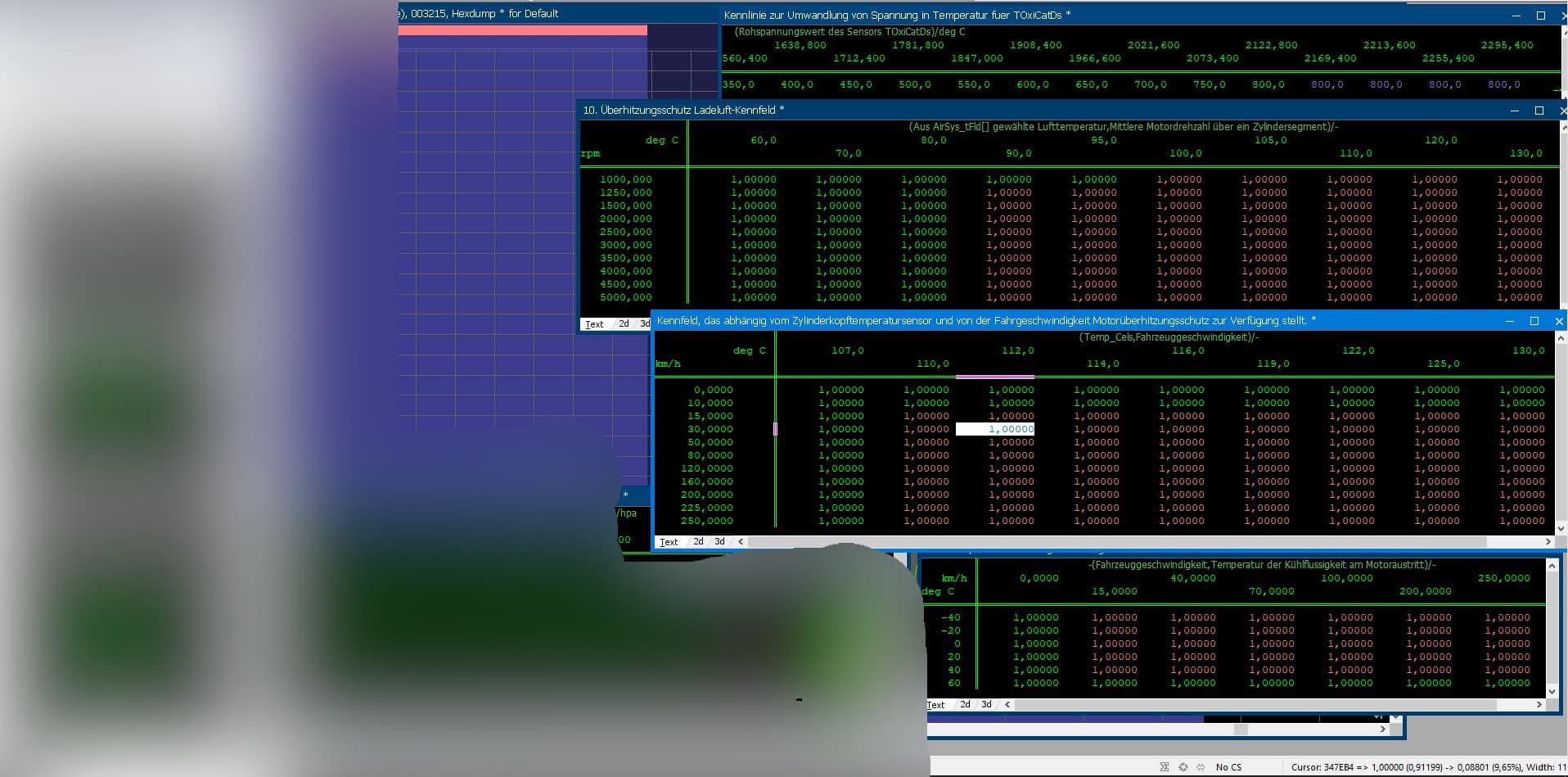Click the cursor value readout in status bar
Image resolution: width=1568 pixels, height=777 pixels.
click(1424, 767)
